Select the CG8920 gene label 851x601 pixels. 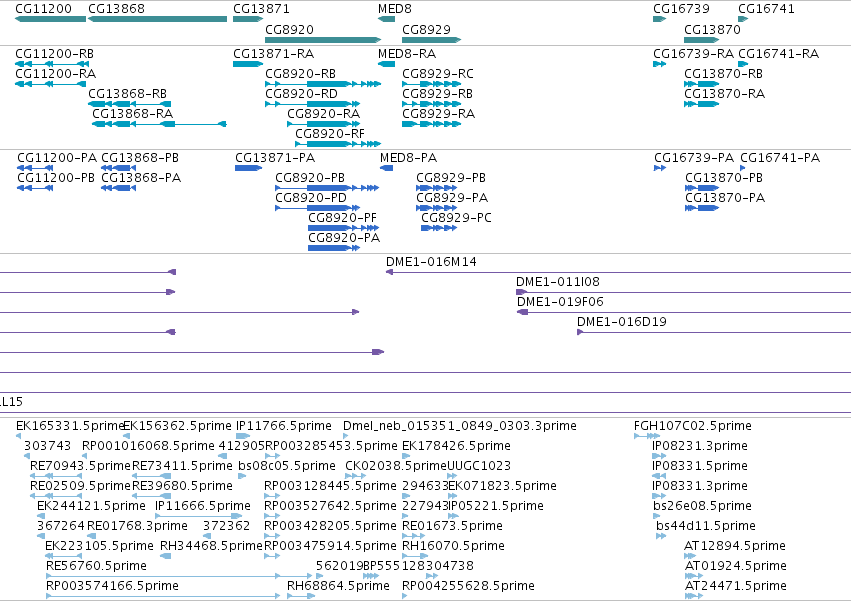289,29
